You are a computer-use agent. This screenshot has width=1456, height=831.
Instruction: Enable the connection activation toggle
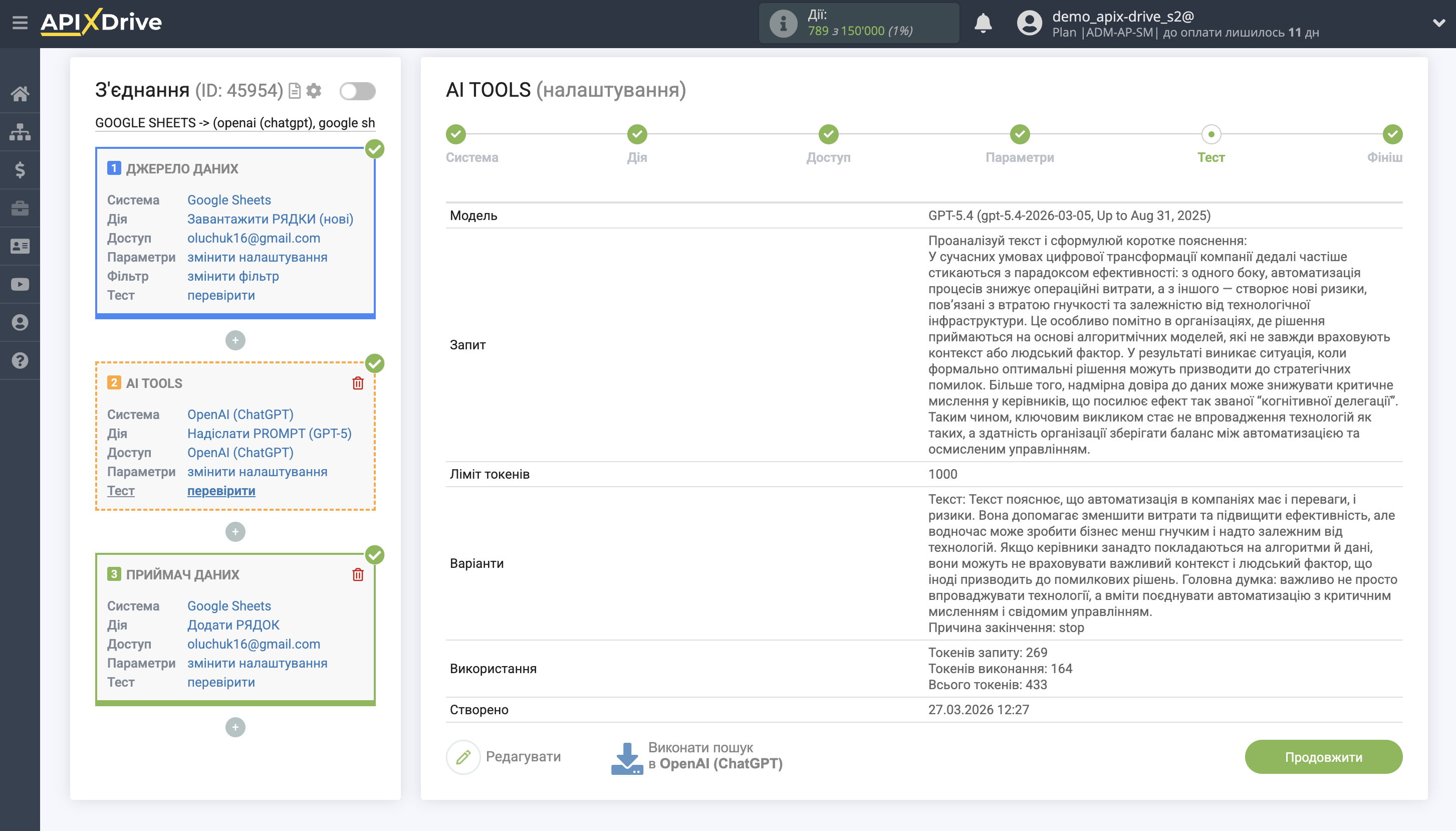coord(359,90)
